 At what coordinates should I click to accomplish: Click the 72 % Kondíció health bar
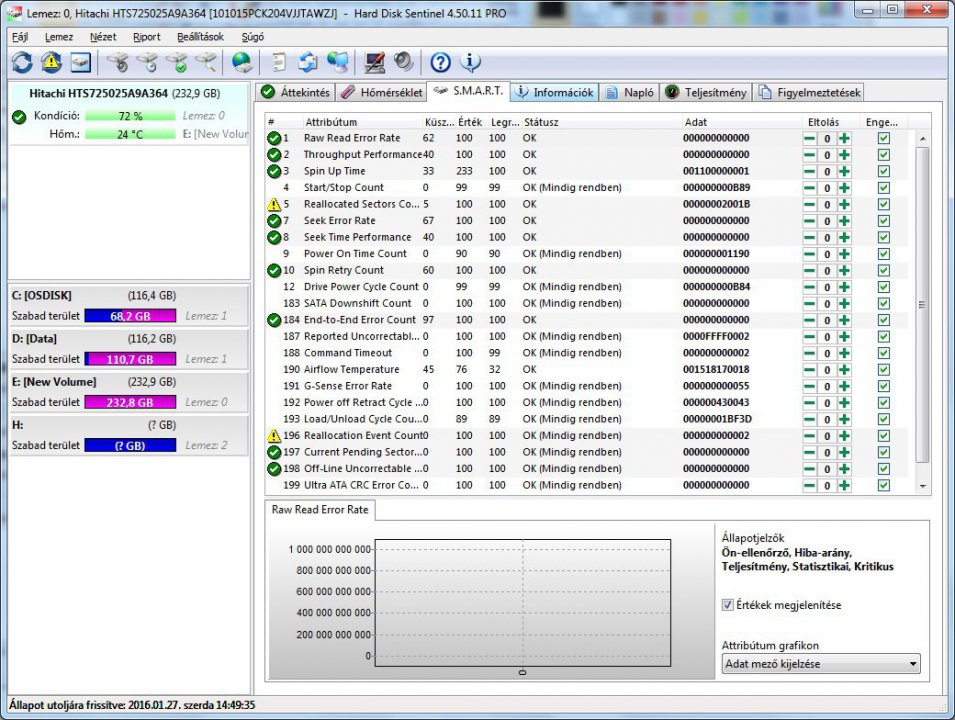pyautogui.click(x=130, y=116)
